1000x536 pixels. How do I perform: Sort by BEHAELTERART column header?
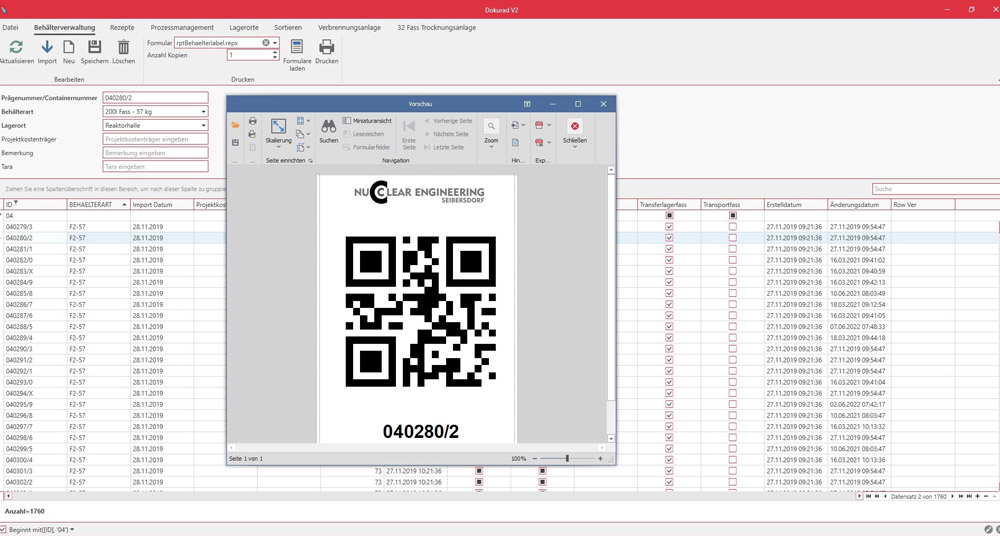98,204
